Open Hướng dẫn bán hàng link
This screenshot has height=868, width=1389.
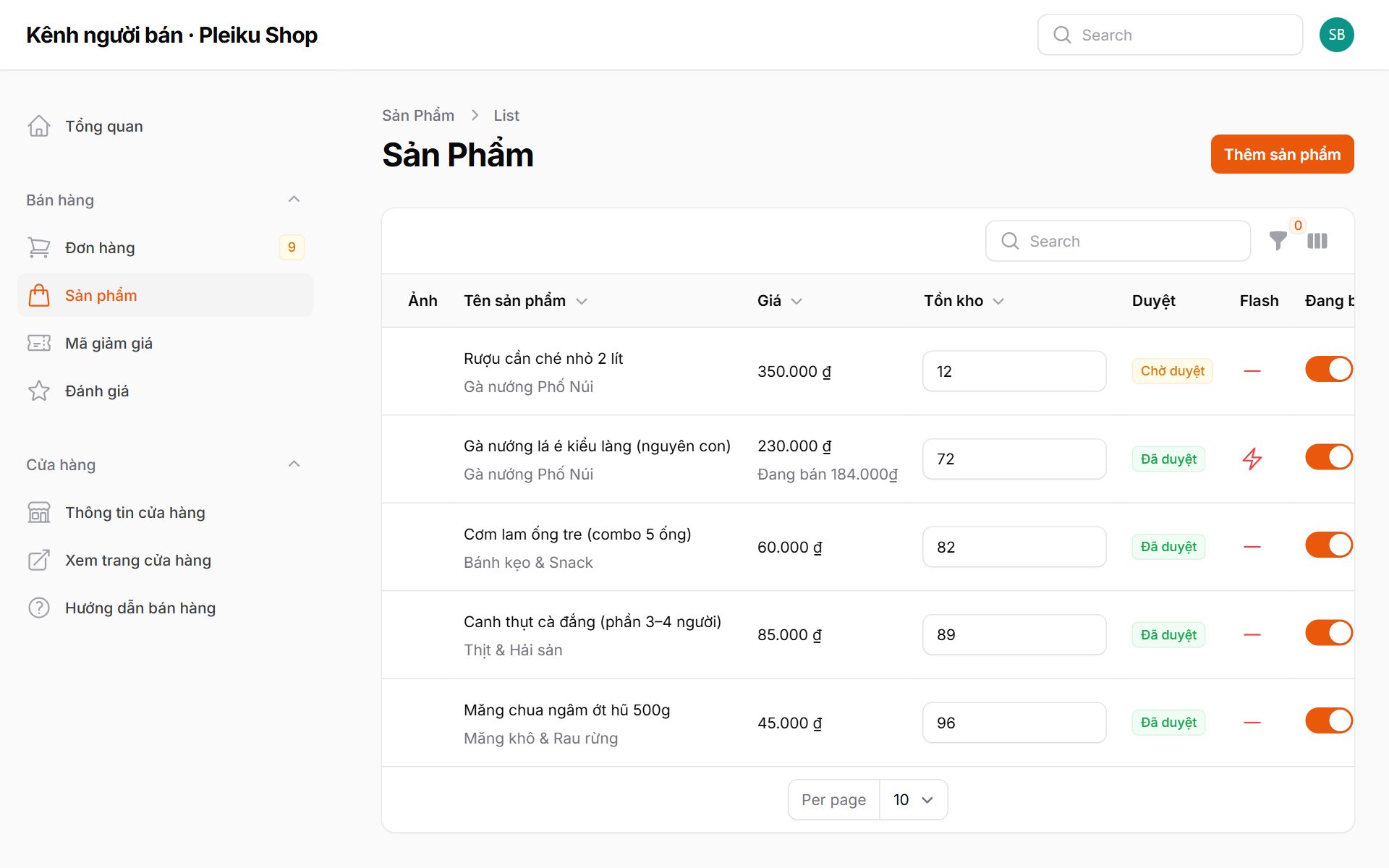tap(165, 608)
